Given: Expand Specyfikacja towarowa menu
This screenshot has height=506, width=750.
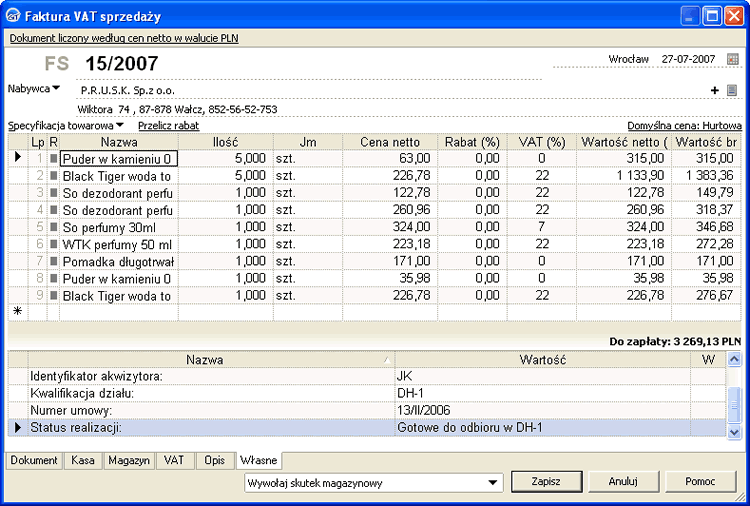Looking at the screenshot, I should (66, 126).
